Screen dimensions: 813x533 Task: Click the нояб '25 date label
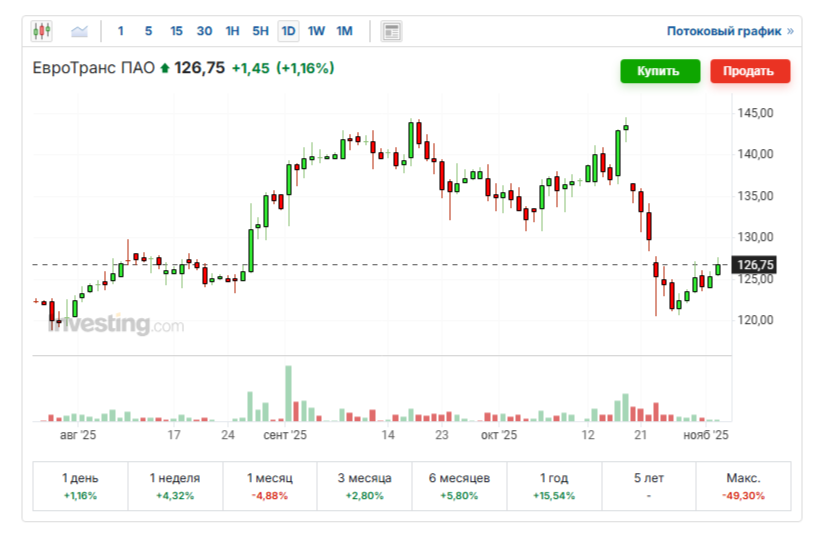point(706,434)
